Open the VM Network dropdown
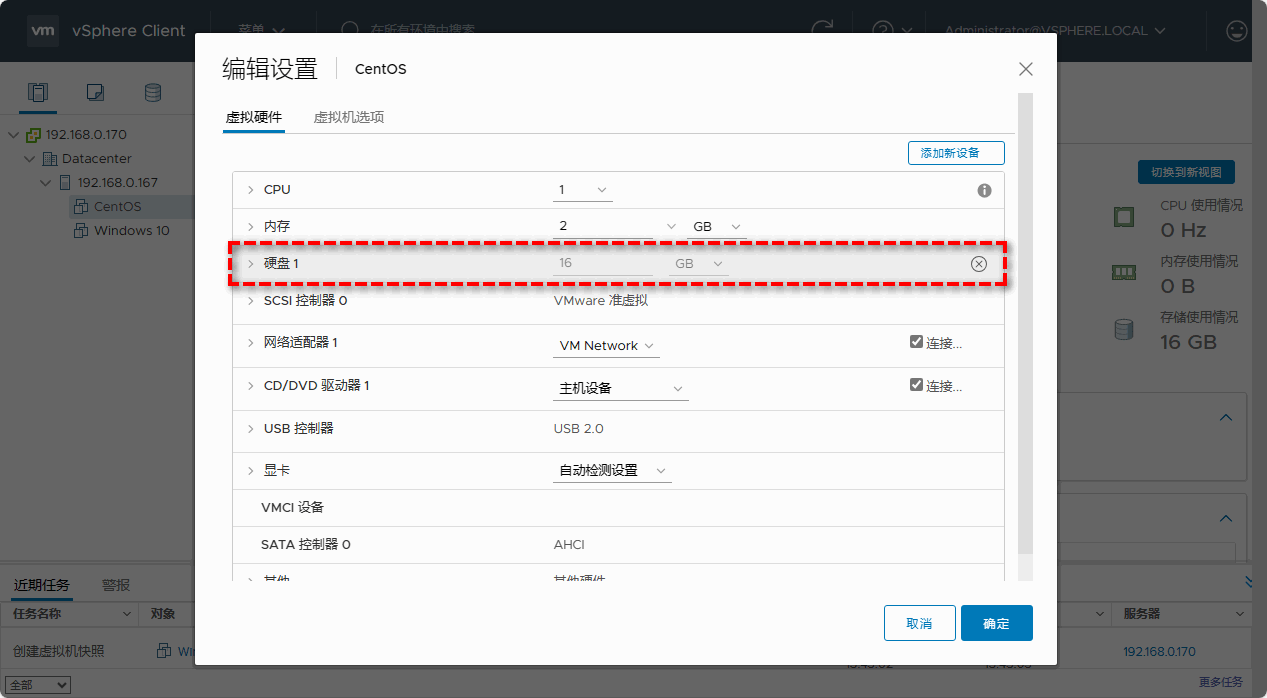The image size is (1267, 698). tap(606, 346)
